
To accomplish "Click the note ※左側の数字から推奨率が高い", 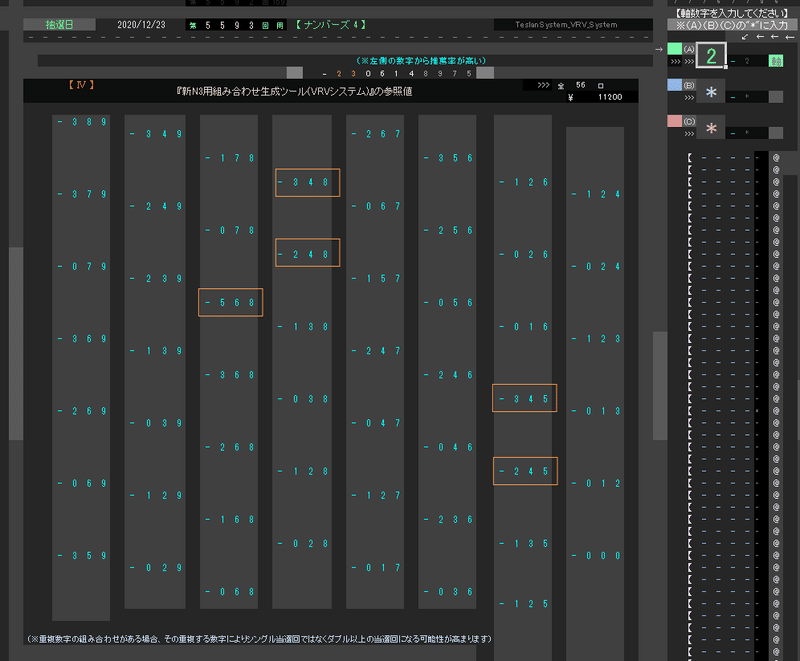I will (x=421, y=61).
